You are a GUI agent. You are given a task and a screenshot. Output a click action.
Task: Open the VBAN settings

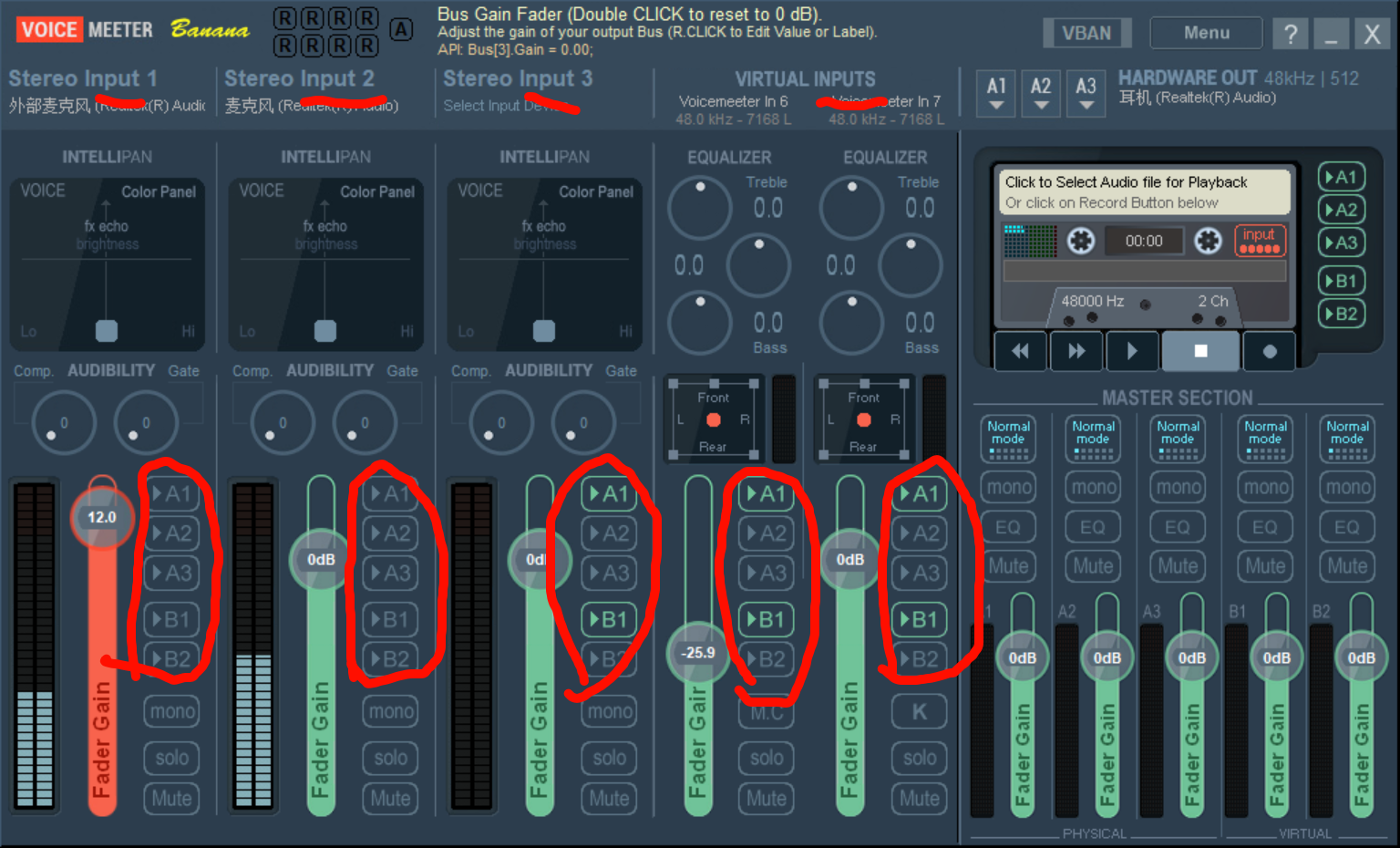coord(1086,33)
